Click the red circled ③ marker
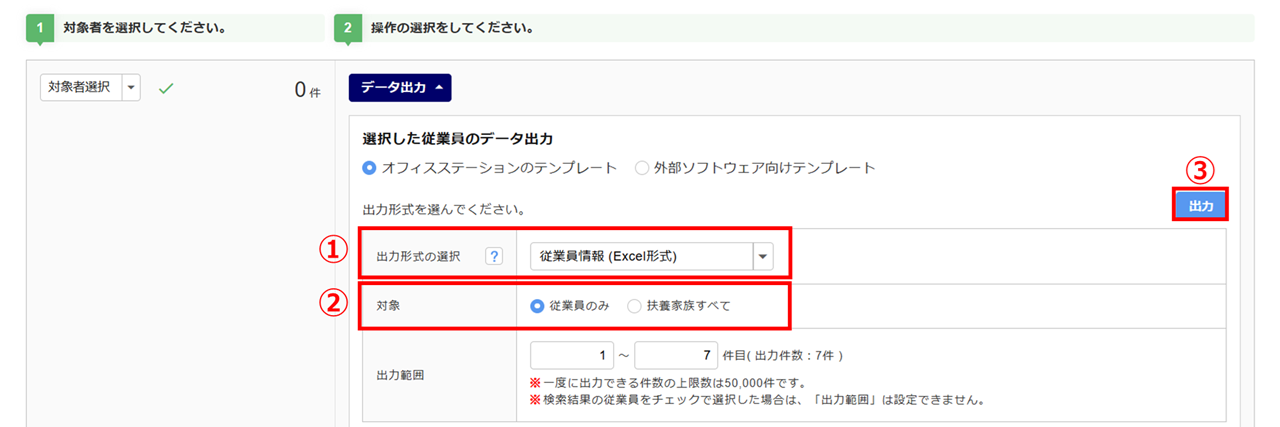 [1200, 170]
